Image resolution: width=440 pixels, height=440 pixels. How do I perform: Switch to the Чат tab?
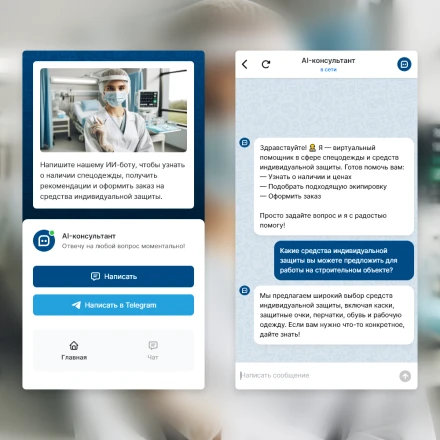point(153,350)
